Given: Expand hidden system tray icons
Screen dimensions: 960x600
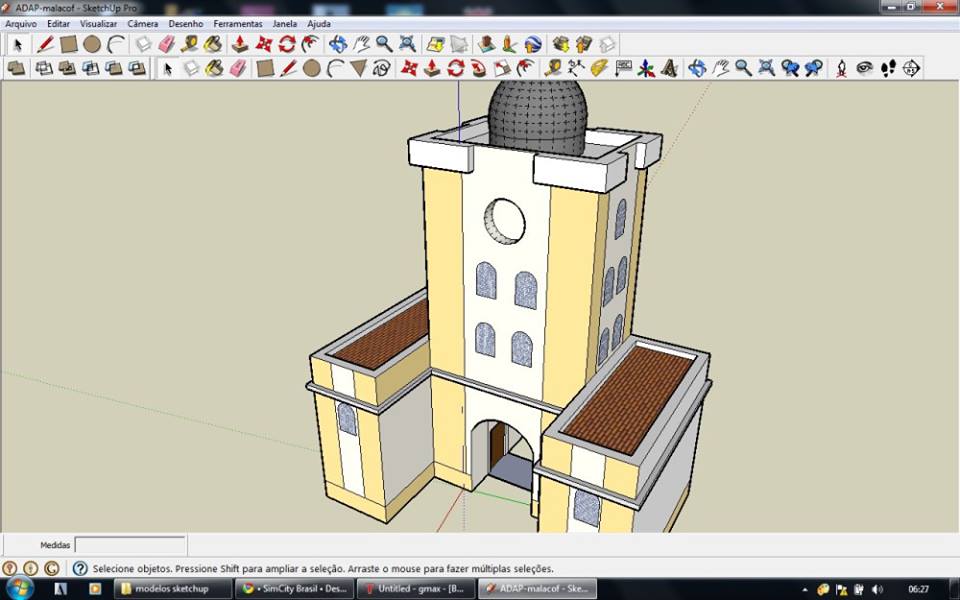Looking at the screenshot, I should pos(805,589).
